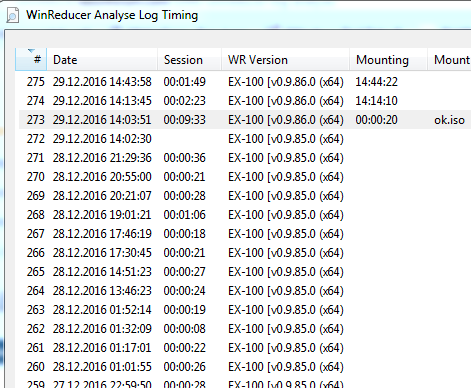Click session time 00:00:22
The image size is (471, 388).
click(x=185, y=348)
